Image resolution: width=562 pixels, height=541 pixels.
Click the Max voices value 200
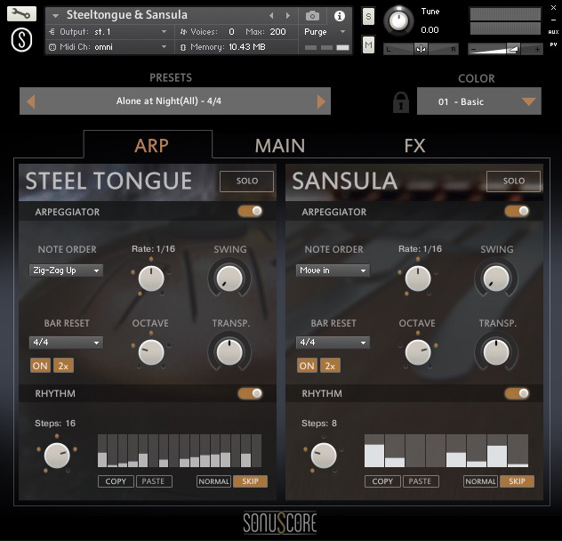tap(278, 32)
